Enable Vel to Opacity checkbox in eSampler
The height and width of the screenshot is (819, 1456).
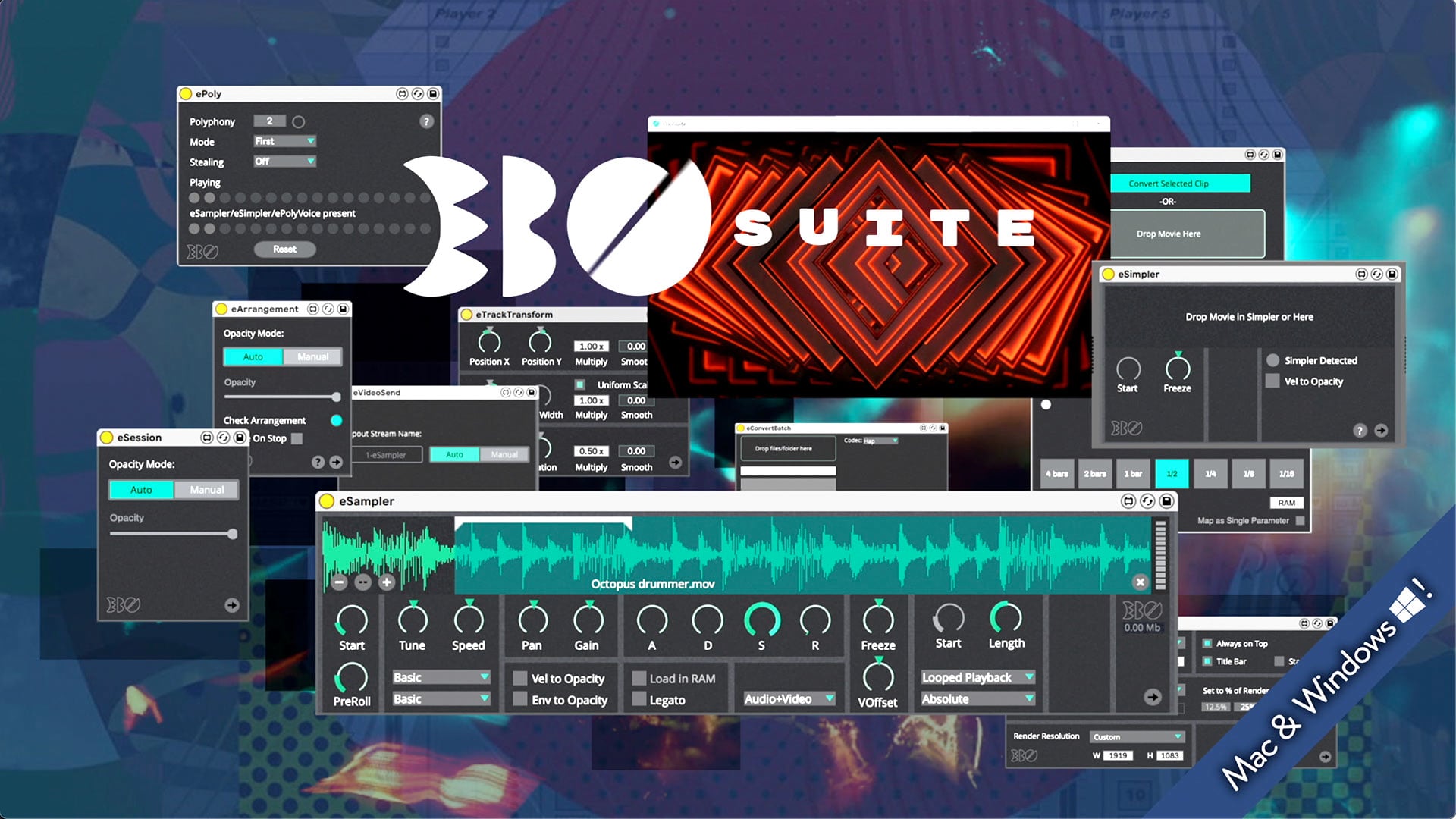tap(520, 679)
